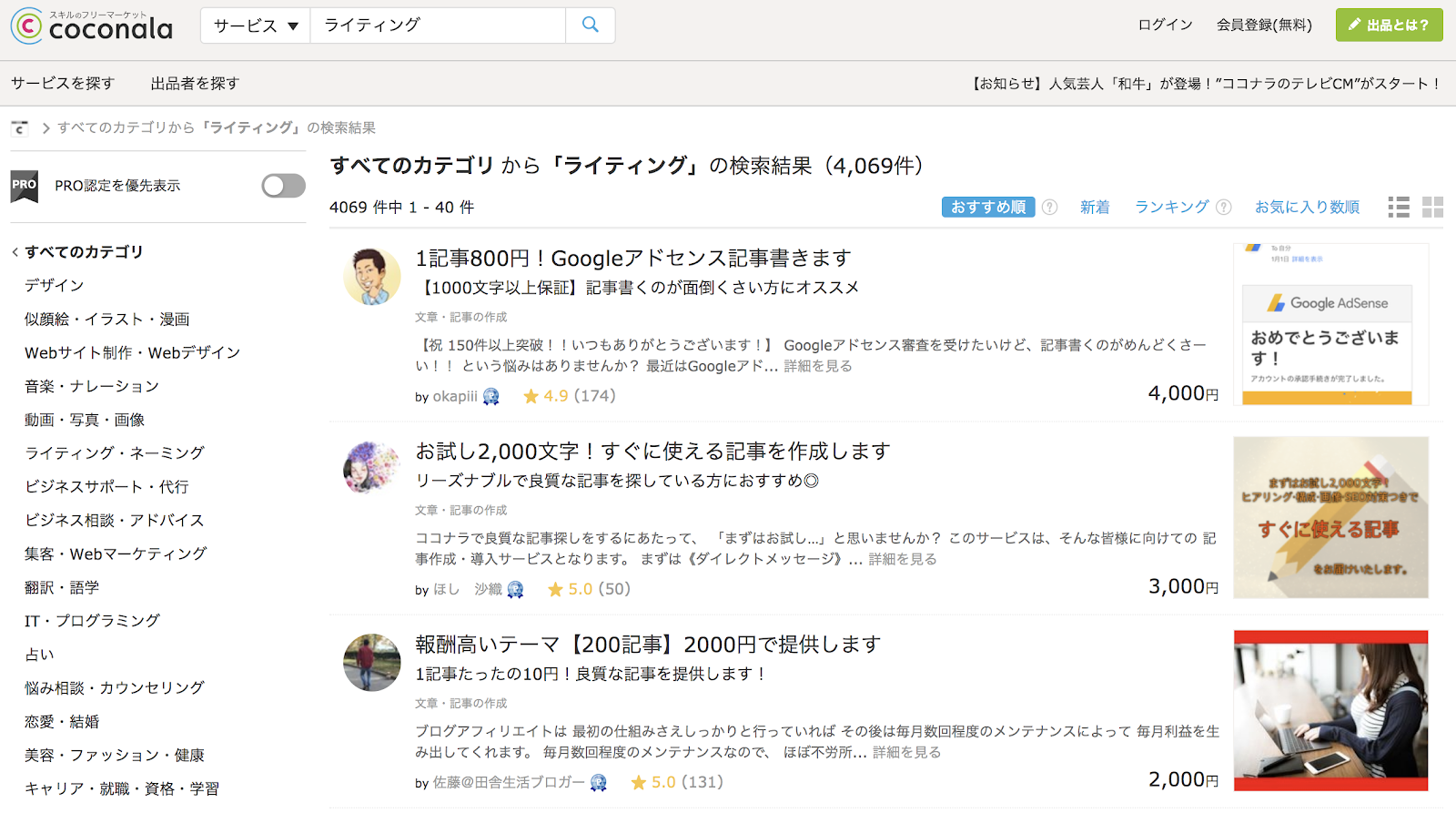Click the badge icon next to okapiii
Image resolution: width=1456 pixels, height=813 pixels.
click(x=491, y=397)
